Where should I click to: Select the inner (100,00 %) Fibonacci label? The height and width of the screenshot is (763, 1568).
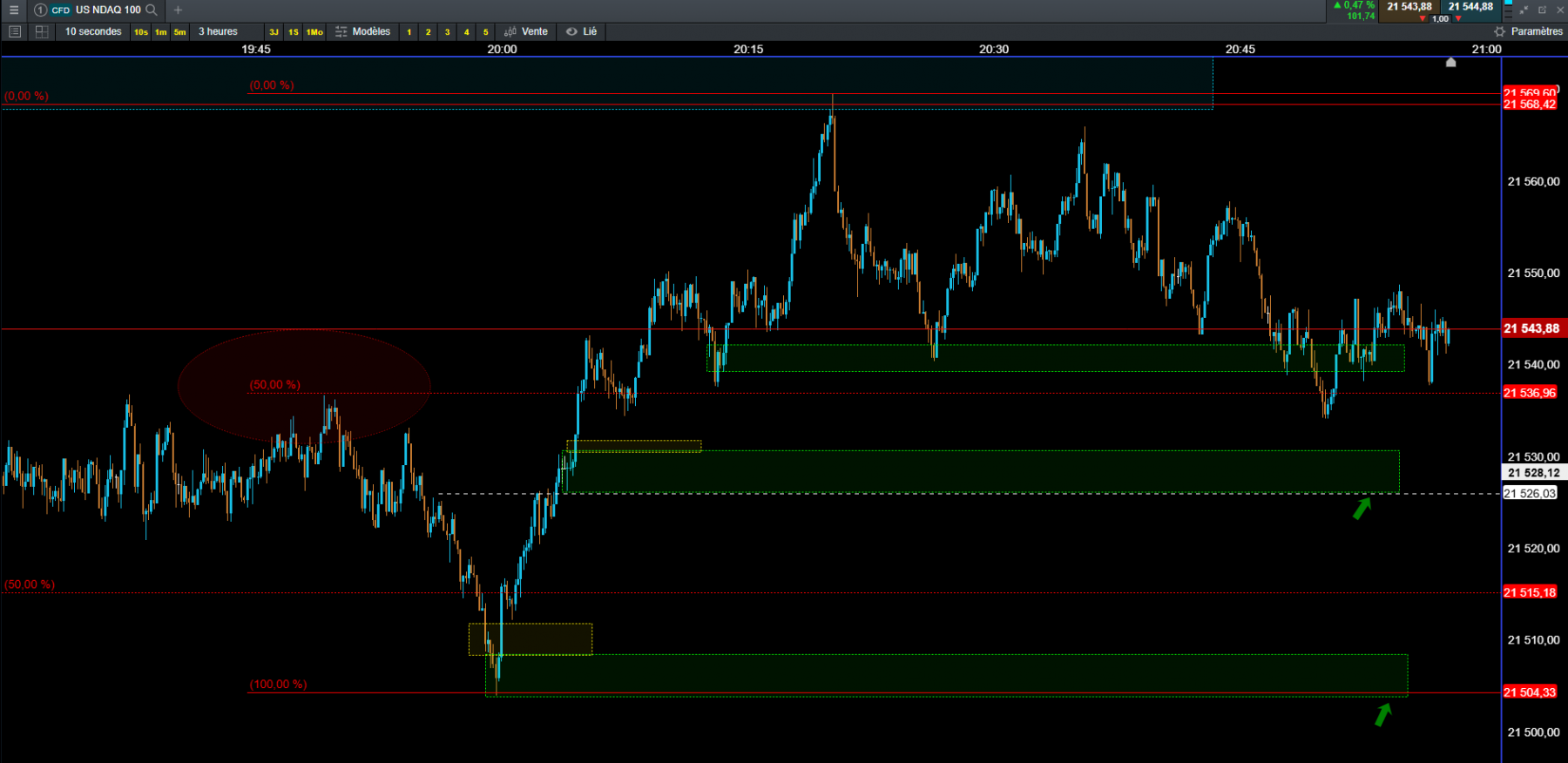(278, 685)
